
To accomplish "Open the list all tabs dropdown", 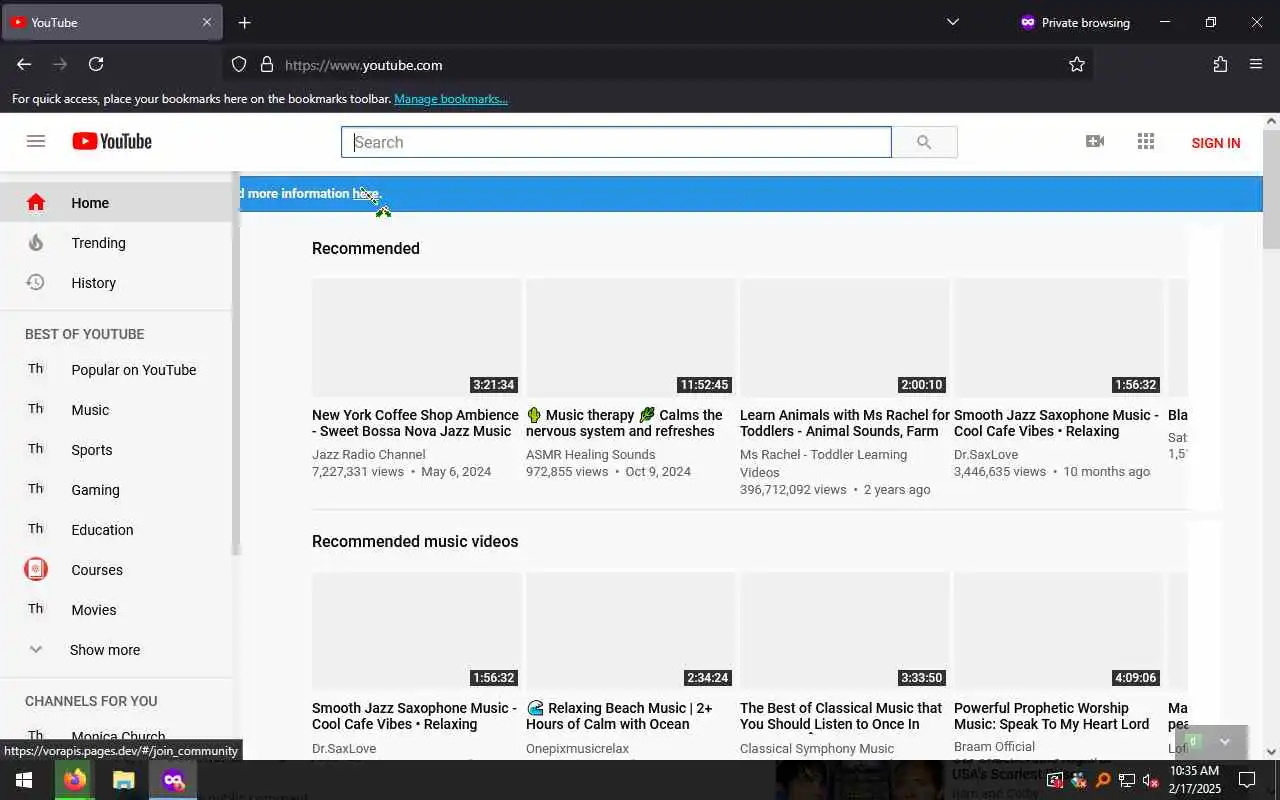I will click(953, 22).
